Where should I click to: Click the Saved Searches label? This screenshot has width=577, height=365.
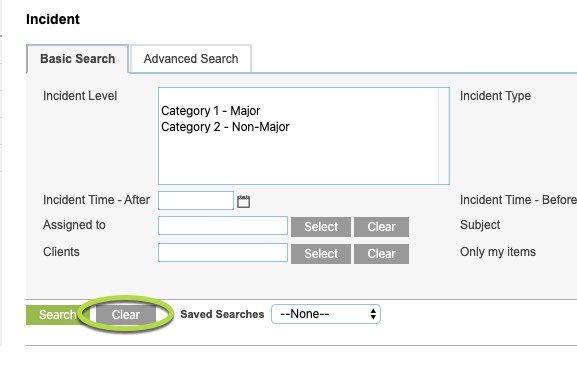click(222, 314)
